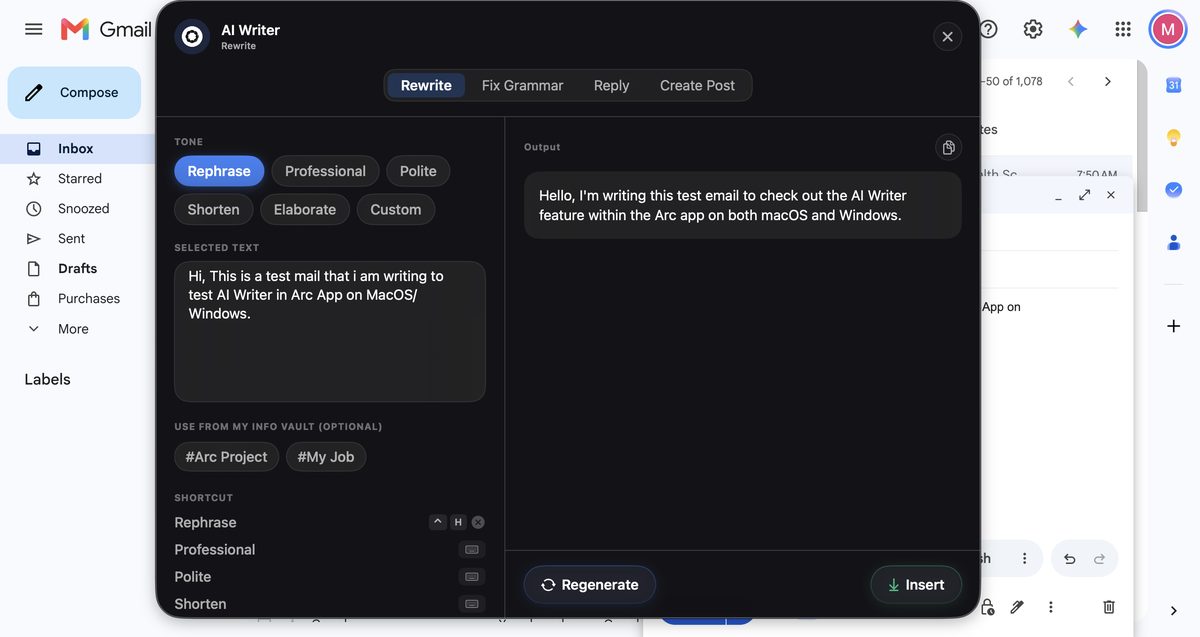
Task: Open the Tasks side panel
Action: point(1174,189)
